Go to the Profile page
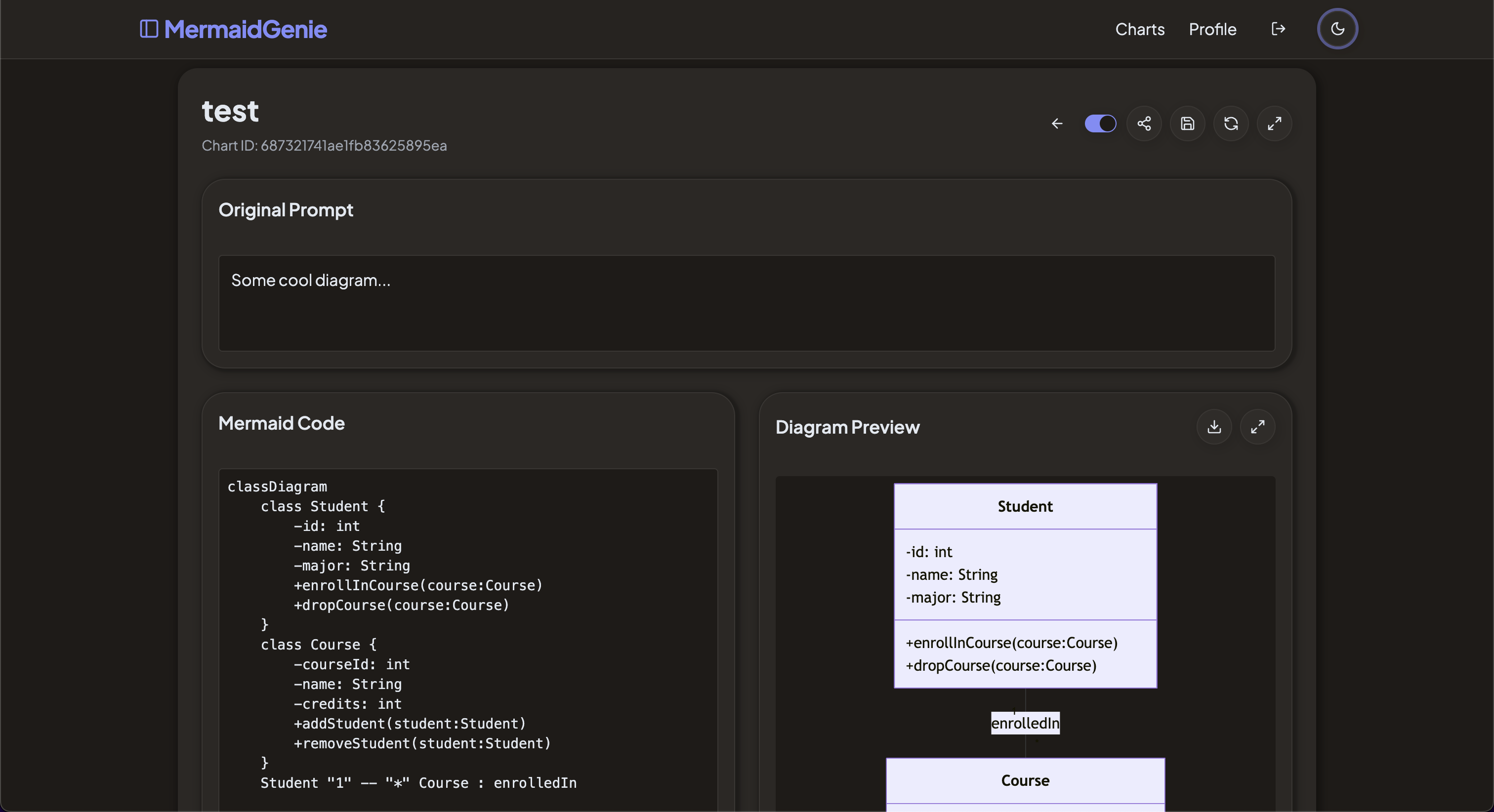The image size is (1494, 812). point(1212,29)
